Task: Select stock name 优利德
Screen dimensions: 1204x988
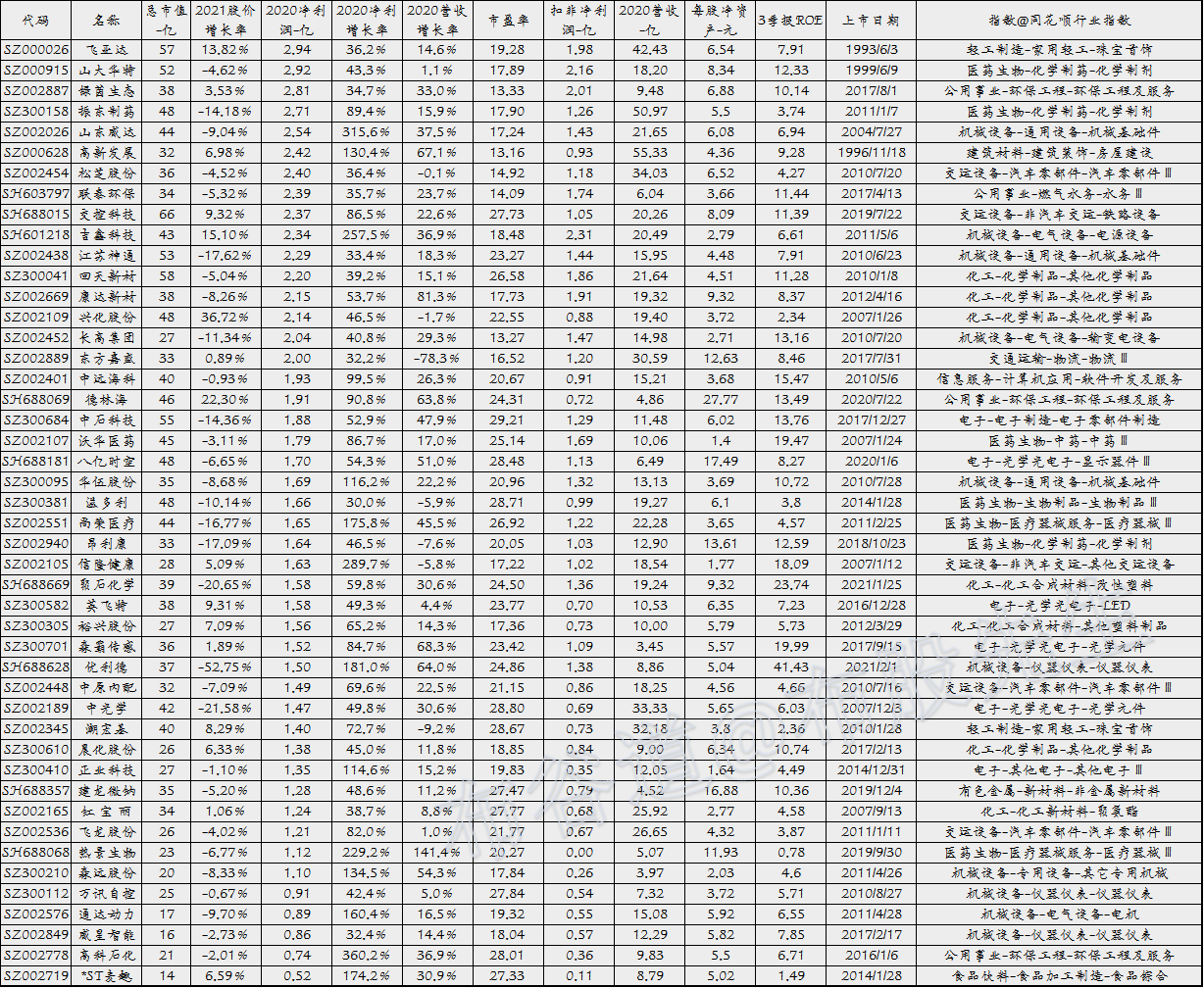Action: 107,667
